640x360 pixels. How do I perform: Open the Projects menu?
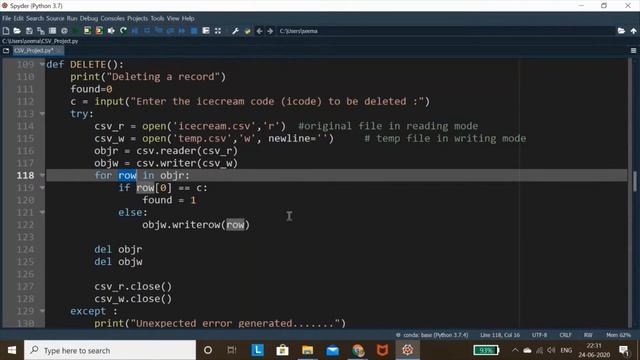click(x=138, y=18)
